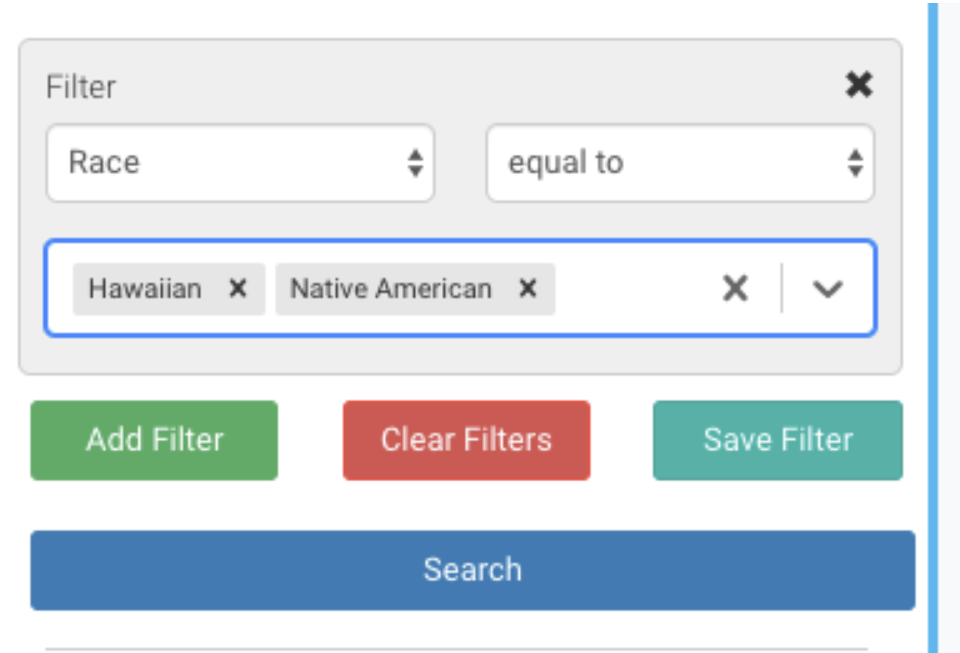Run the Search
The width and height of the screenshot is (960, 653).
472,570
